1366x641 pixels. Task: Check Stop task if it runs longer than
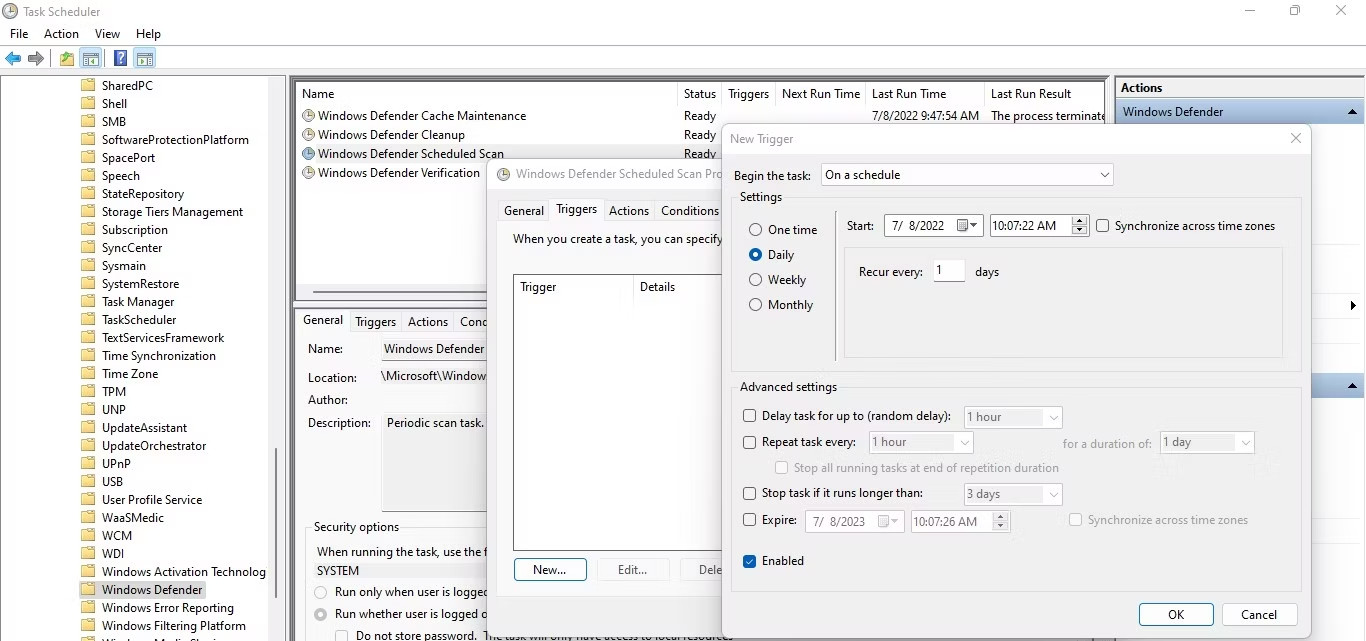tap(750, 493)
